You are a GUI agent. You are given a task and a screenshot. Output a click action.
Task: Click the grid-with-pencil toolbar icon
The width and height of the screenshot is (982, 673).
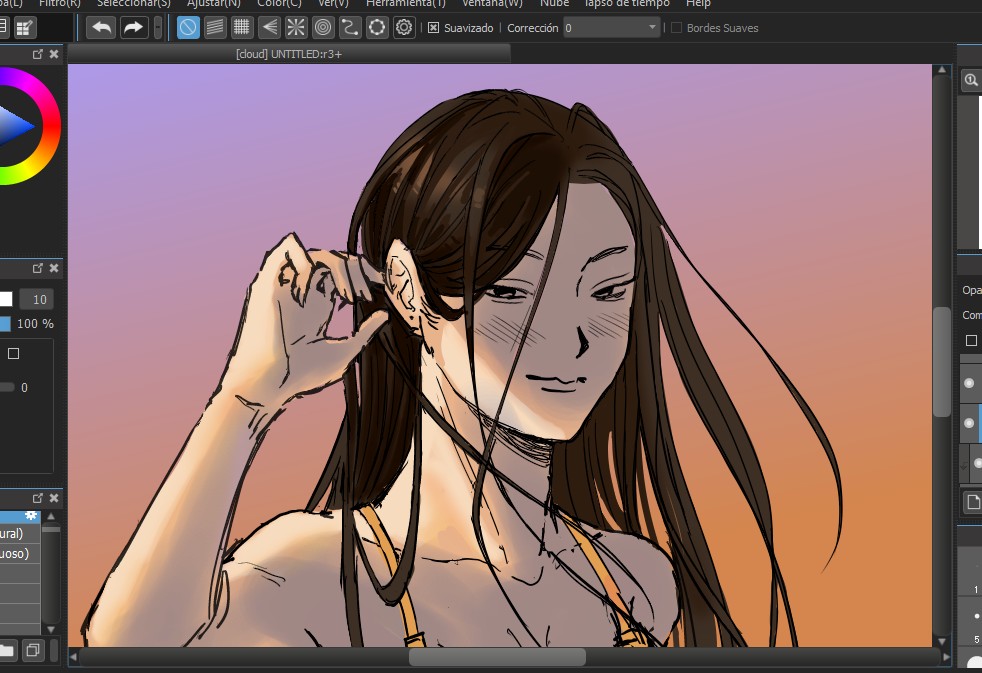tap(25, 28)
